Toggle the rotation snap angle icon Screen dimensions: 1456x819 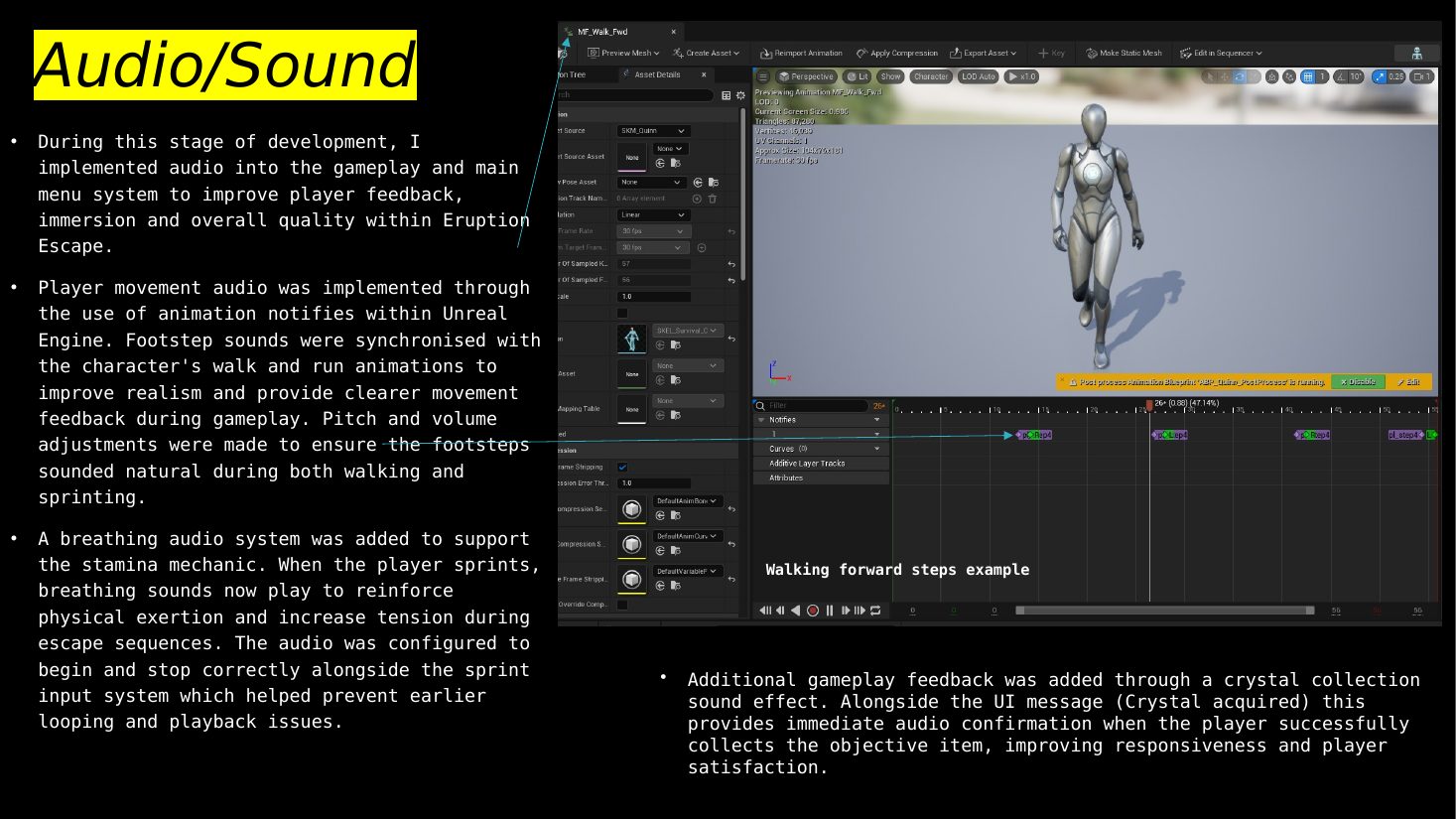coord(1341,76)
